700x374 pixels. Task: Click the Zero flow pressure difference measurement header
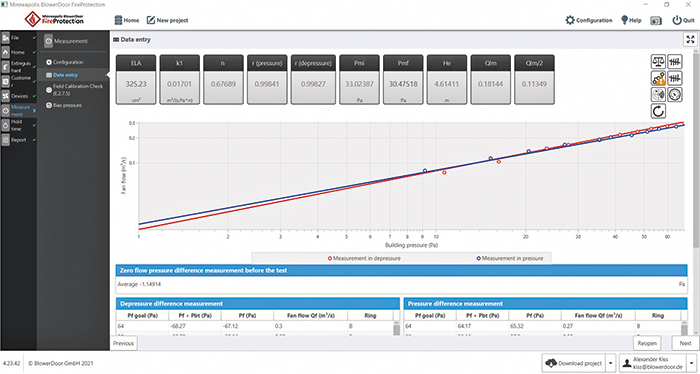click(x=401, y=270)
